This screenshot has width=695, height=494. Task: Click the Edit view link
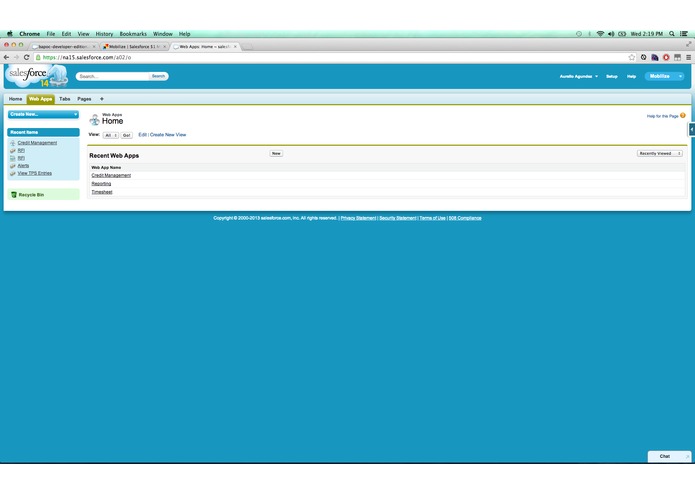click(x=142, y=135)
